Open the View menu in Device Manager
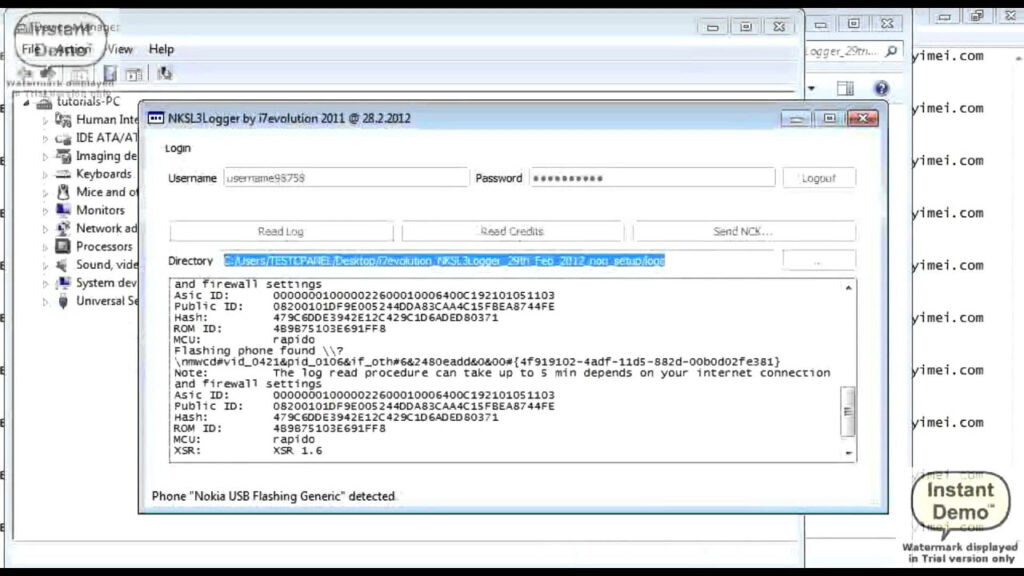The width and height of the screenshot is (1024, 576). coord(120,49)
